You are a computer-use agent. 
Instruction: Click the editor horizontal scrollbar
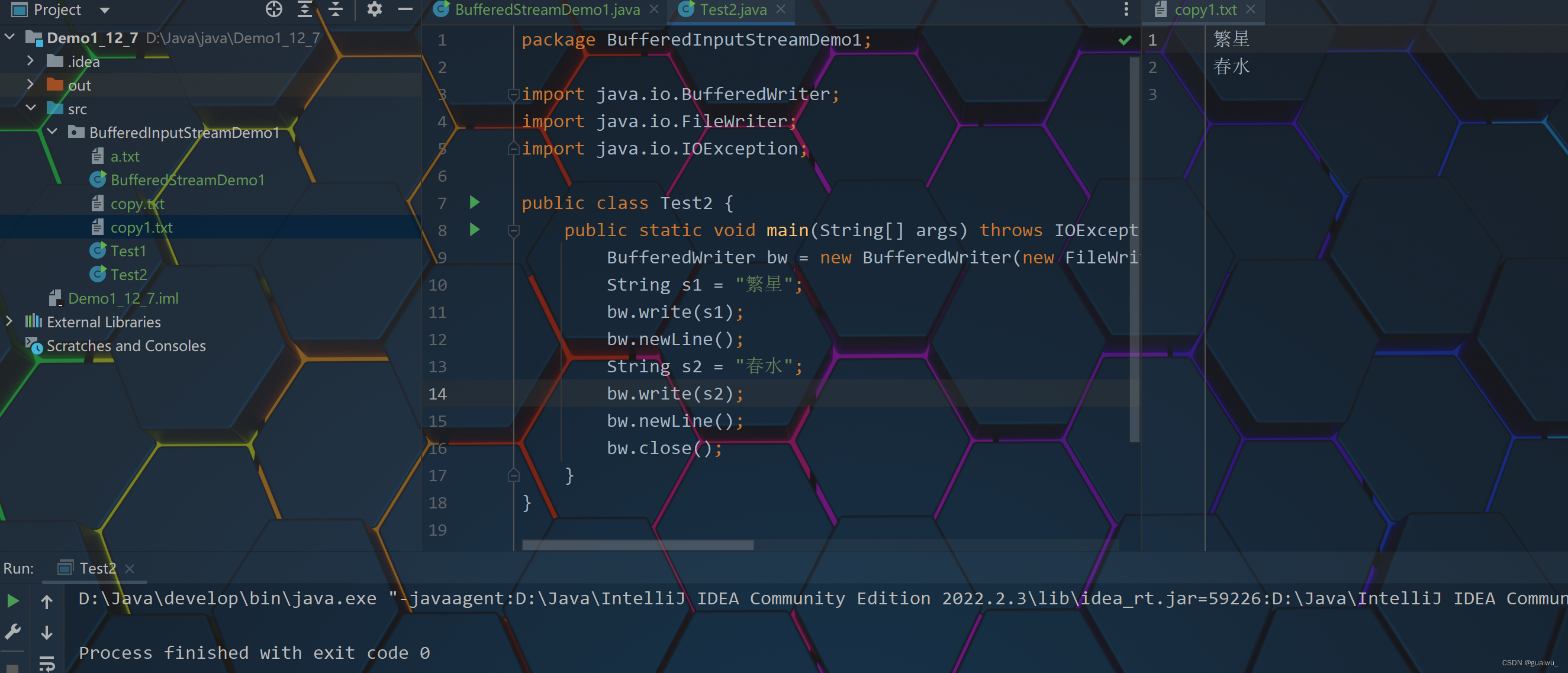637,545
